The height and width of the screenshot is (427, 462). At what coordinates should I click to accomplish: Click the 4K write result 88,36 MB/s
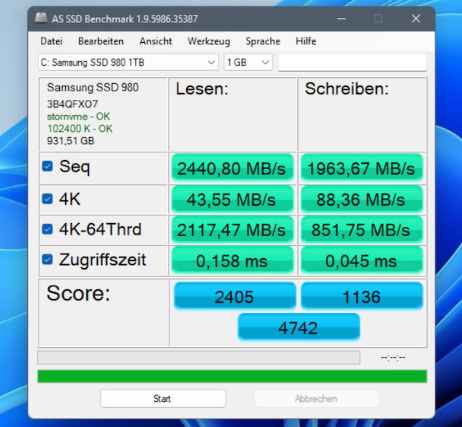coord(362,199)
